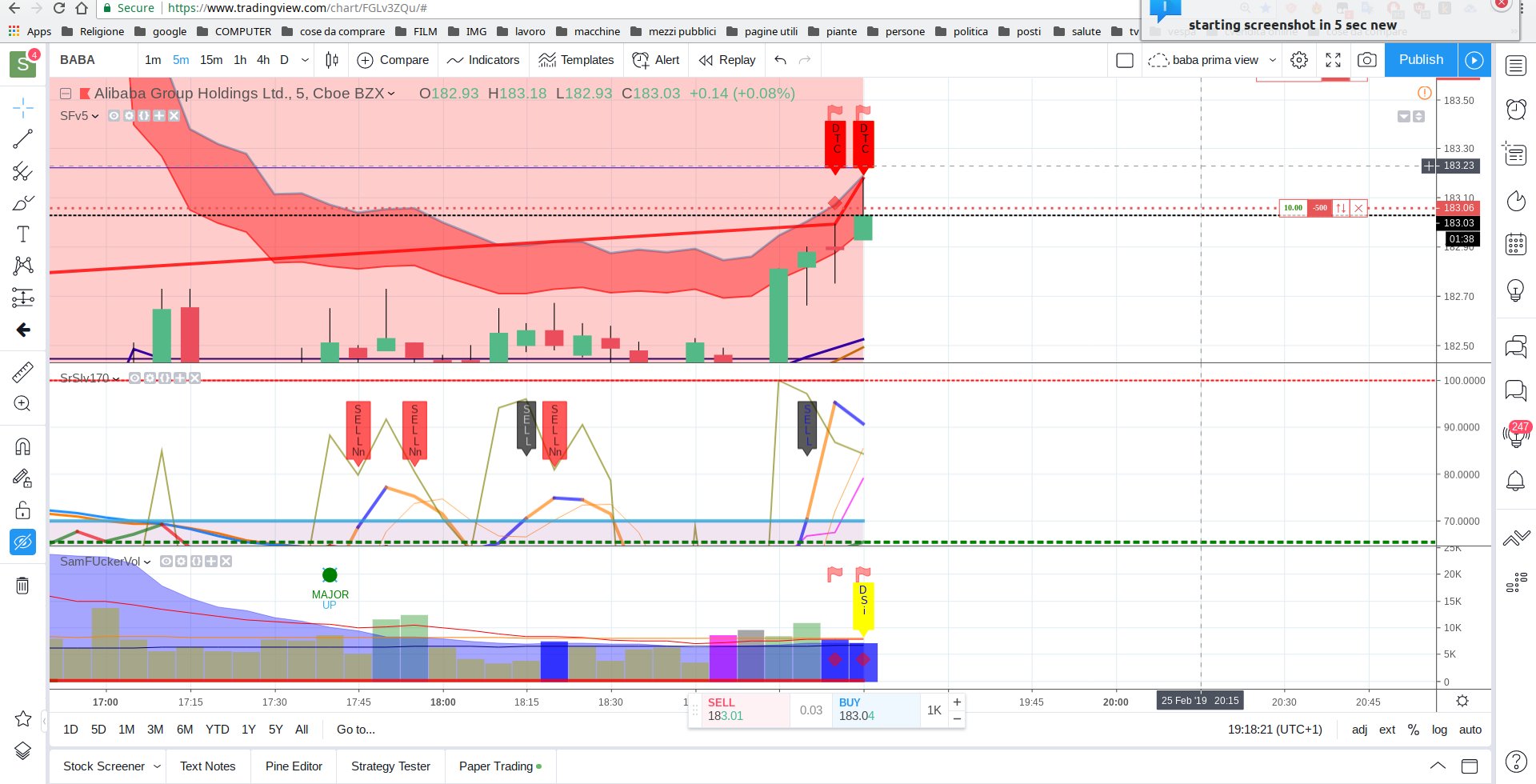This screenshot has height=784, width=1536.
Task: Open the hotlists flame icon panel
Action: [x=1516, y=200]
